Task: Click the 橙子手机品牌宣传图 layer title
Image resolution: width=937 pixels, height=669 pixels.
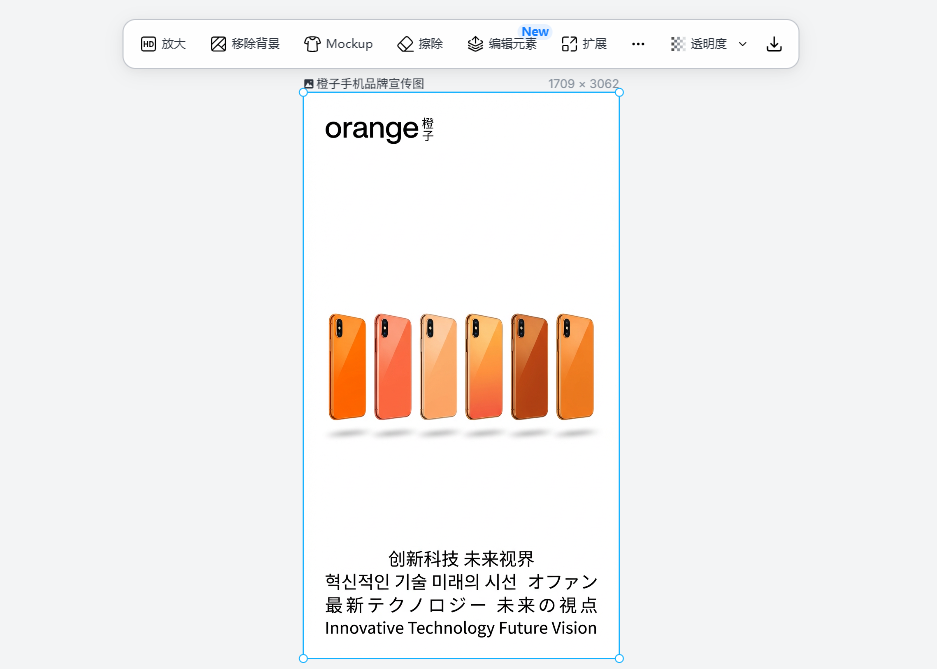Action: coord(370,84)
